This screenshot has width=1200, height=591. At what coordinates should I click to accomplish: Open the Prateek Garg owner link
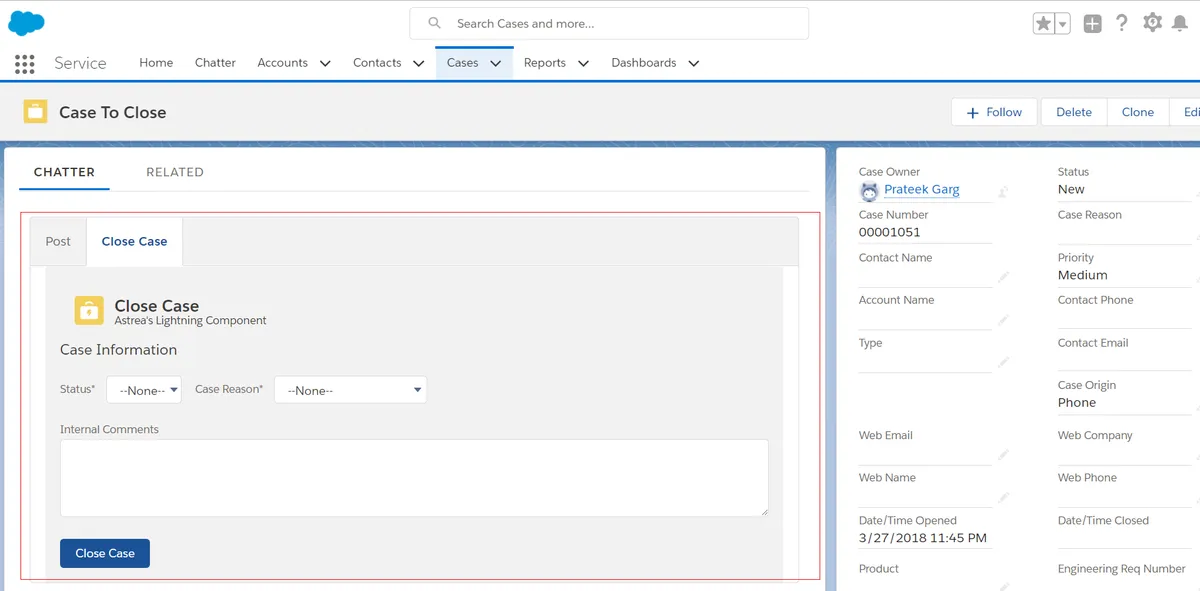click(x=922, y=189)
